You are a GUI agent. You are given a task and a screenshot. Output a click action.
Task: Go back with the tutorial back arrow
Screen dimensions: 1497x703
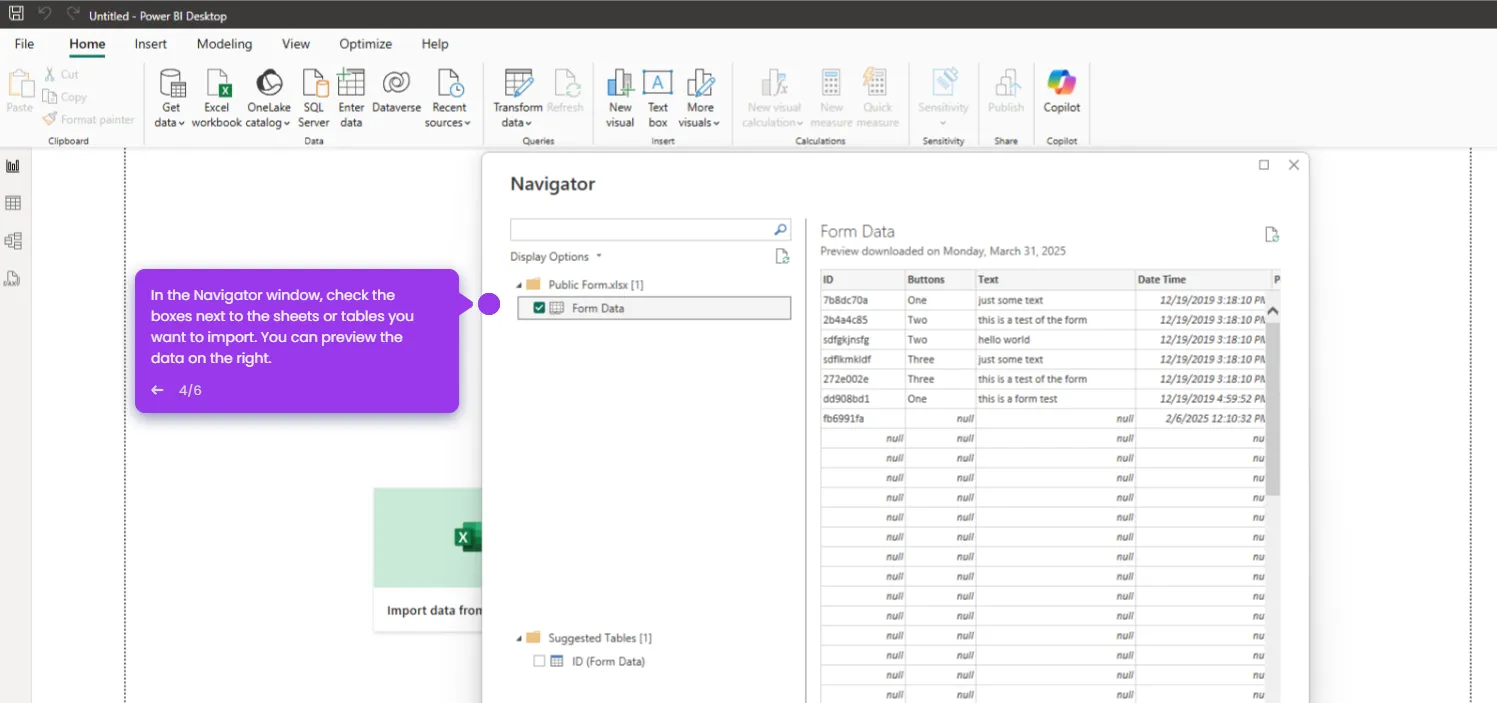coord(157,390)
